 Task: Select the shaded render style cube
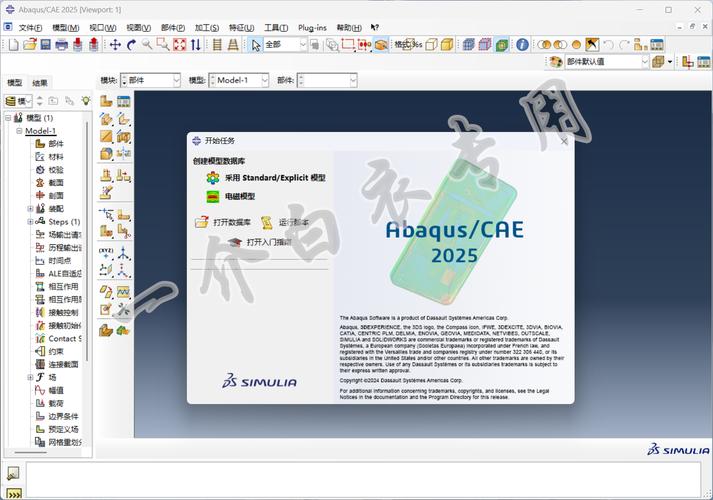pos(447,45)
